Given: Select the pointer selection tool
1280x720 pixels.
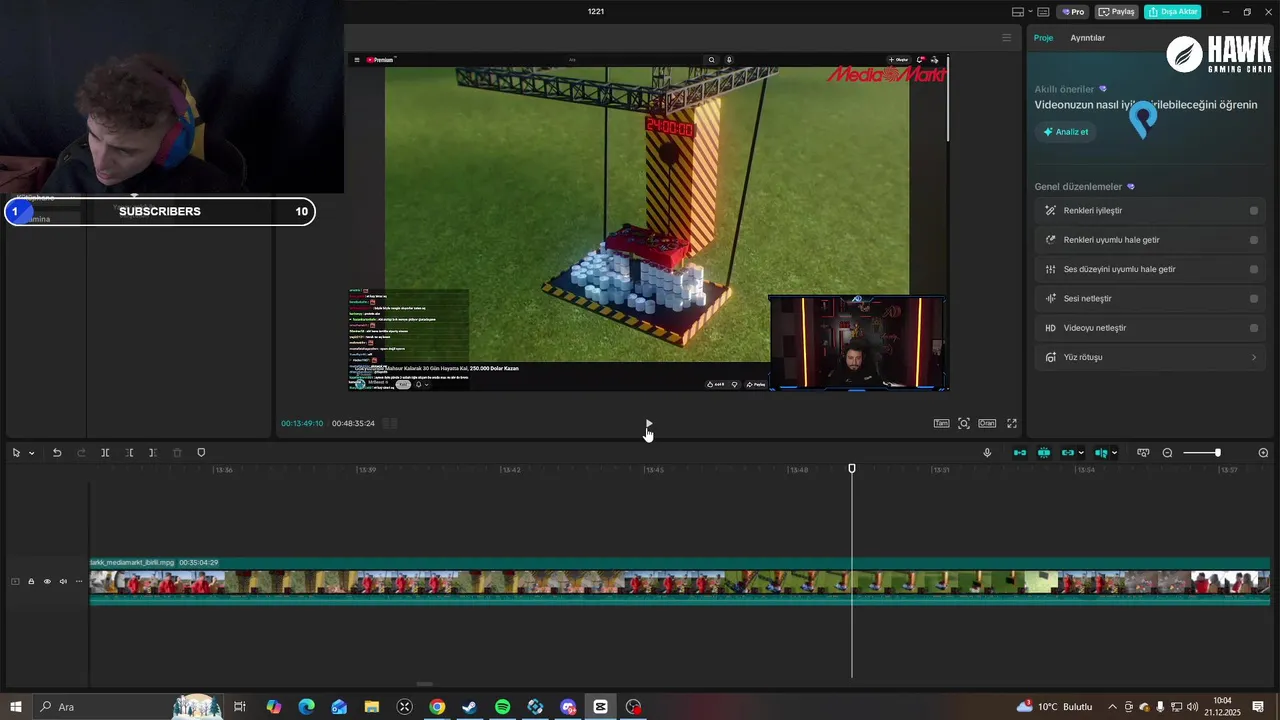Looking at the screenshot, I should (16, 453).
